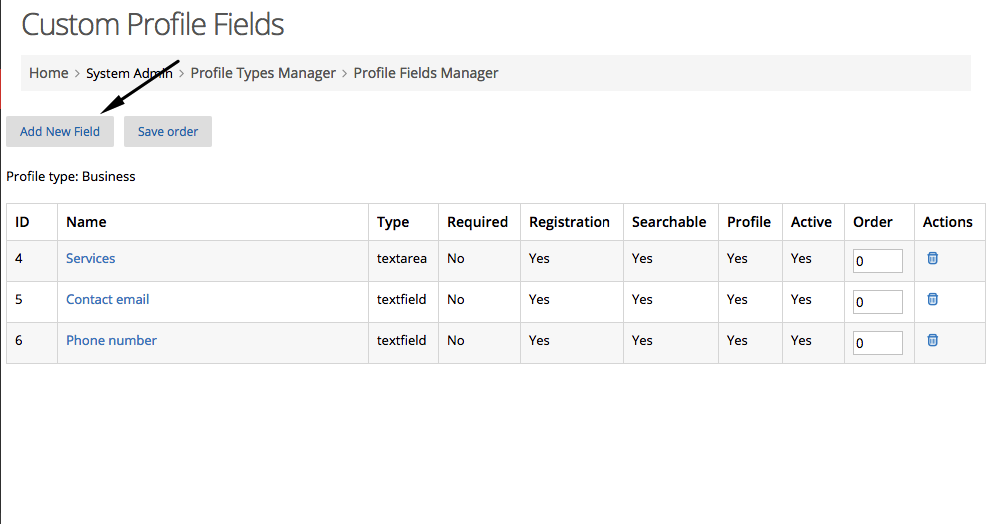Click the Required column header
The image size is (990, 524).
477,222
